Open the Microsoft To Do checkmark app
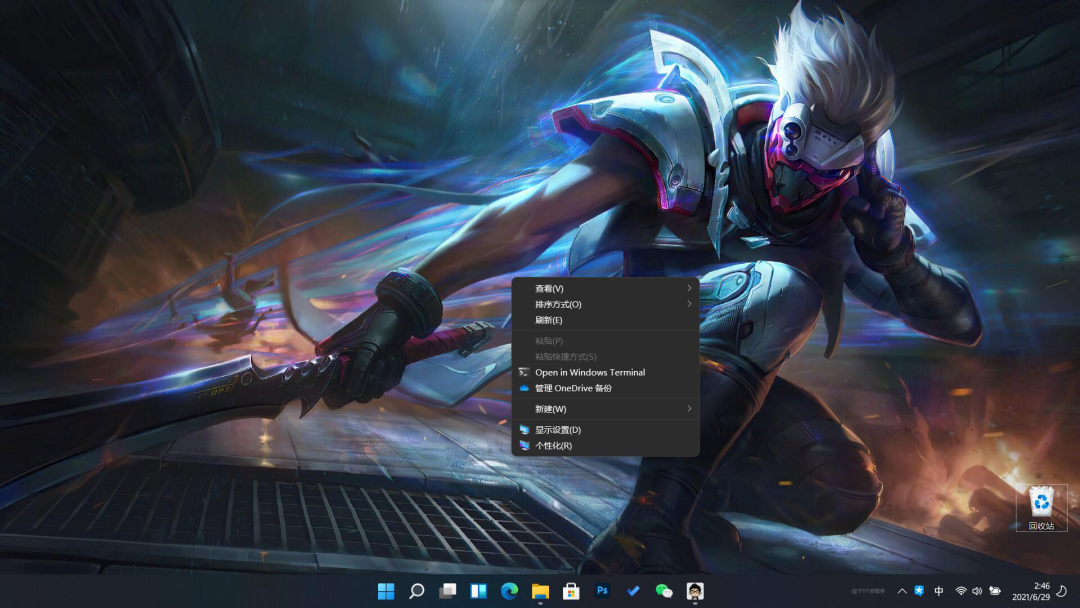1080x608 pixels. coord(633,591)
